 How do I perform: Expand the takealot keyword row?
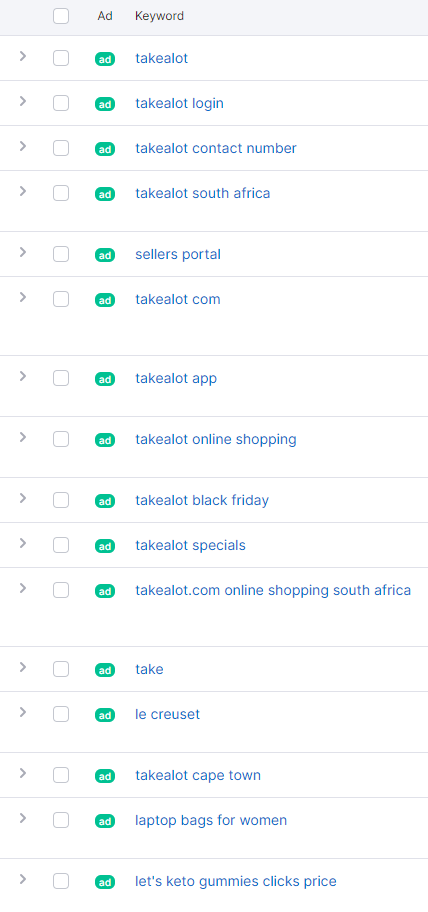[x=23, y=56]
